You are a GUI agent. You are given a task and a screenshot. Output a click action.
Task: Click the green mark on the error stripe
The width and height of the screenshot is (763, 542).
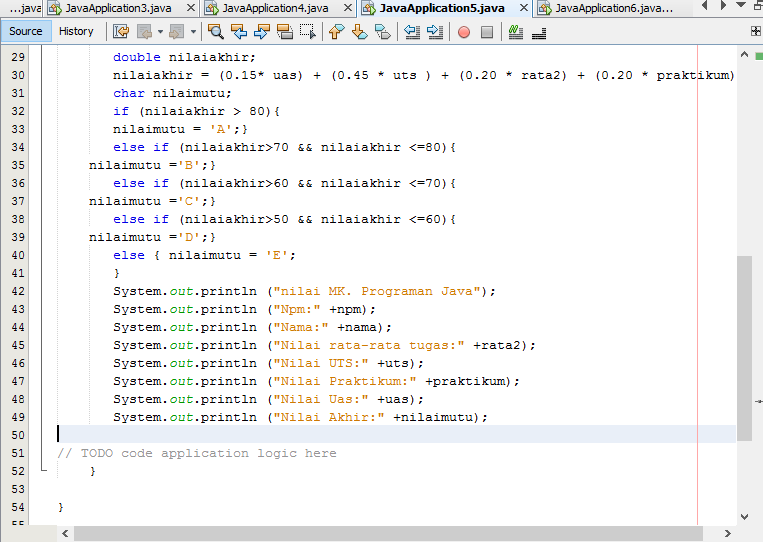coord(759,56)
